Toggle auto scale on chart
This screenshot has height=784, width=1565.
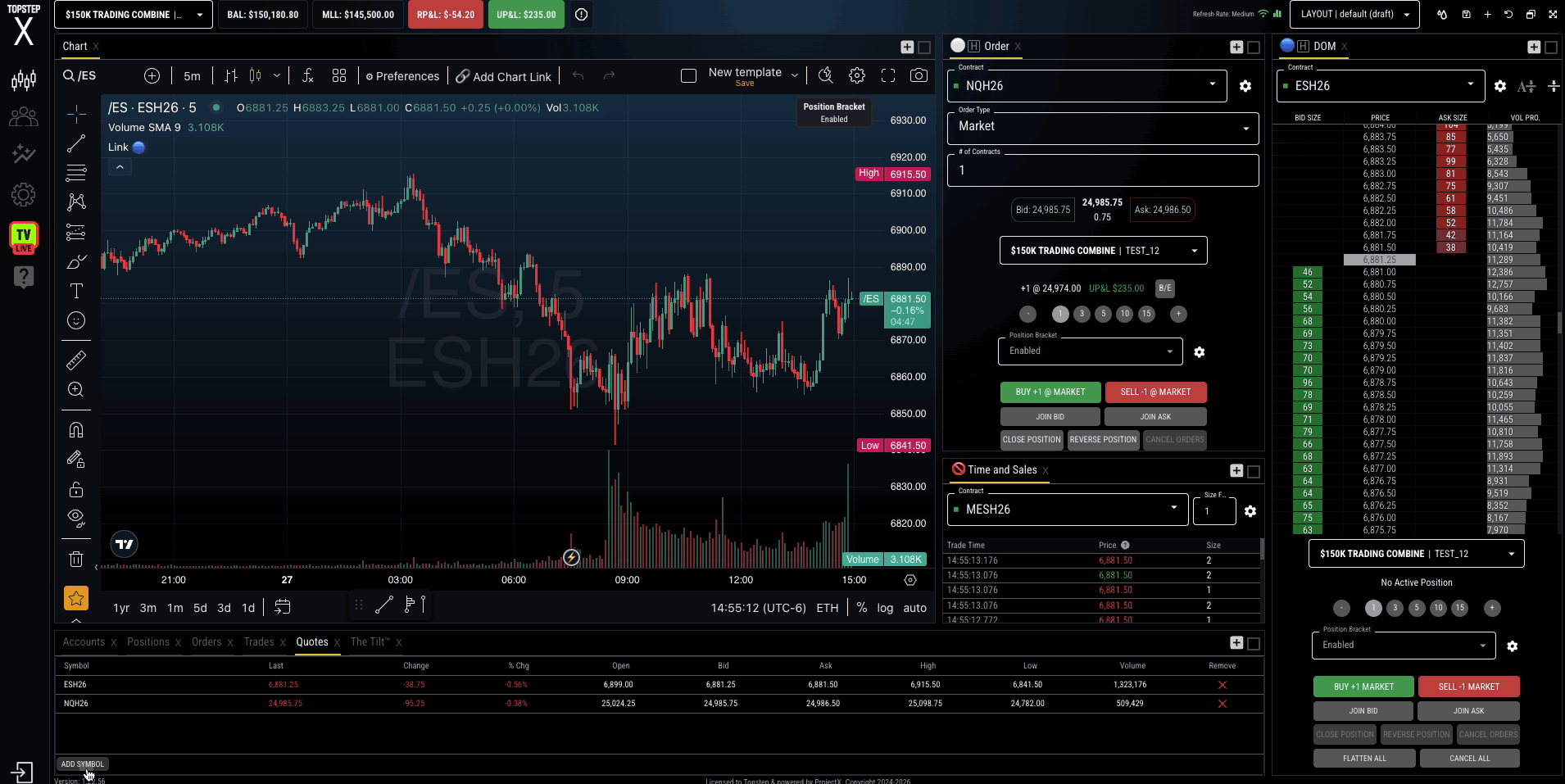(x=914, y=608)
